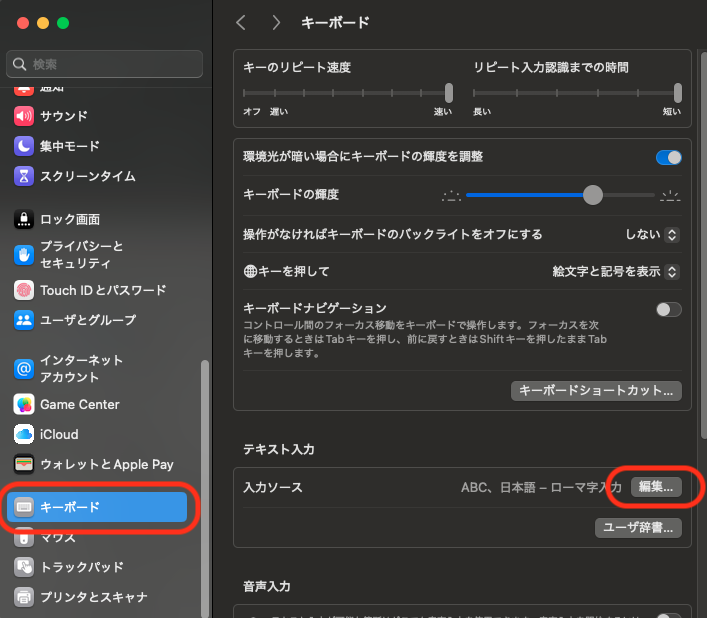
Task: Open the インターネットアカウント @ icon
Action: (24, 369)
